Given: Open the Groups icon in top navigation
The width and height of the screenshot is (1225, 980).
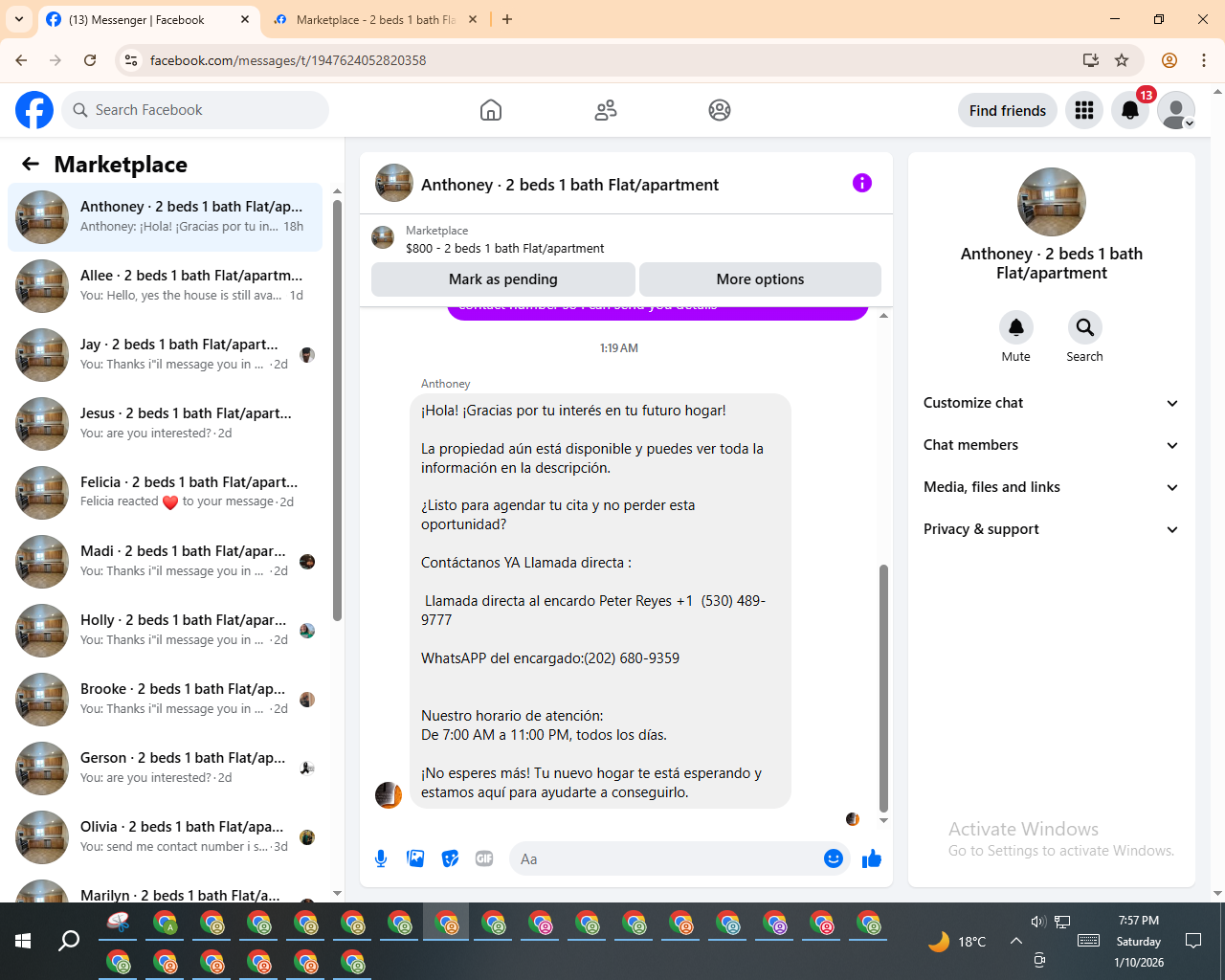Looking at the screenshot, I should coord(720,110).
